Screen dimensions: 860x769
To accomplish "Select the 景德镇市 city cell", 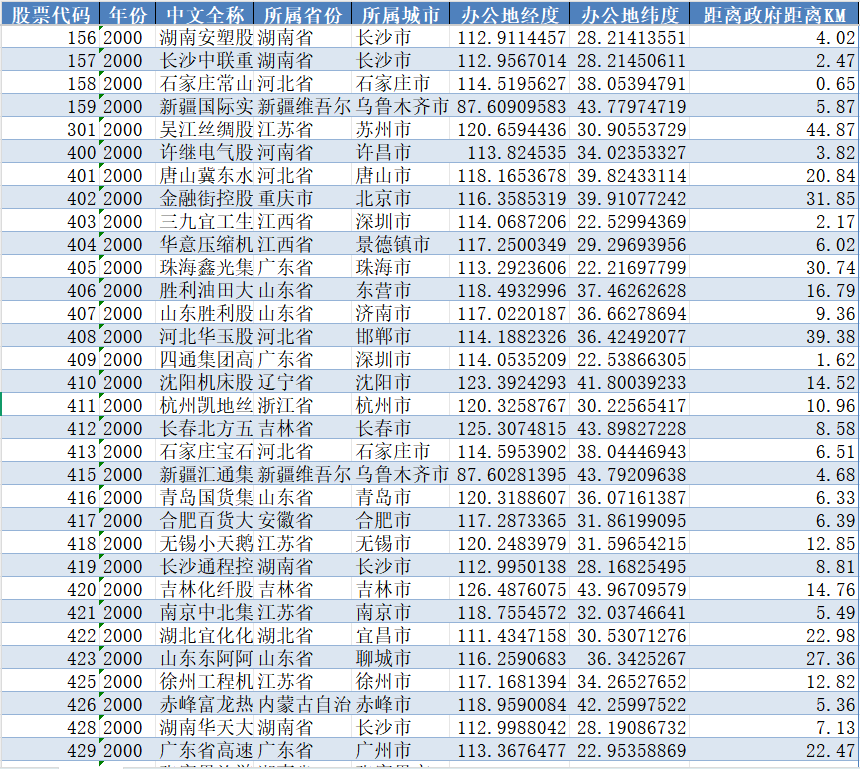I will click(x=393, y=245).
